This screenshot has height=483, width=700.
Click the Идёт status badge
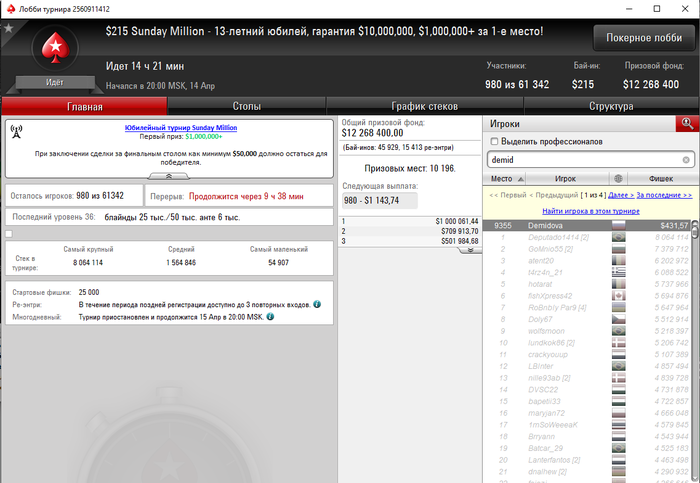55,83
